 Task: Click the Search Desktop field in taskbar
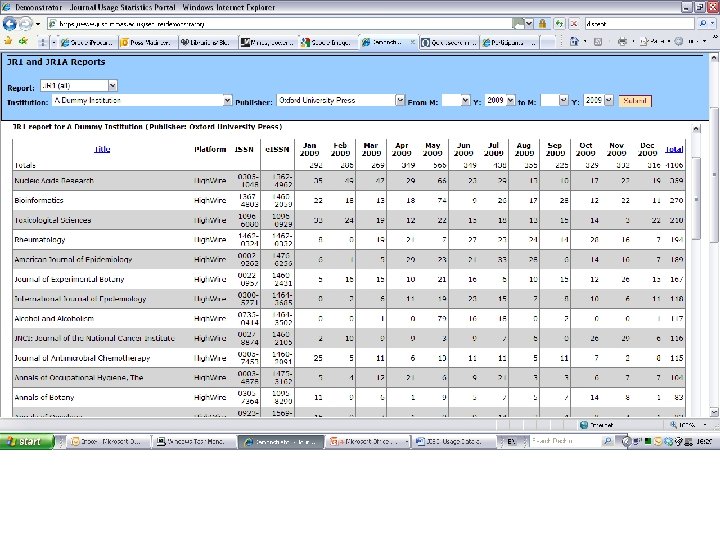[566, 441]
